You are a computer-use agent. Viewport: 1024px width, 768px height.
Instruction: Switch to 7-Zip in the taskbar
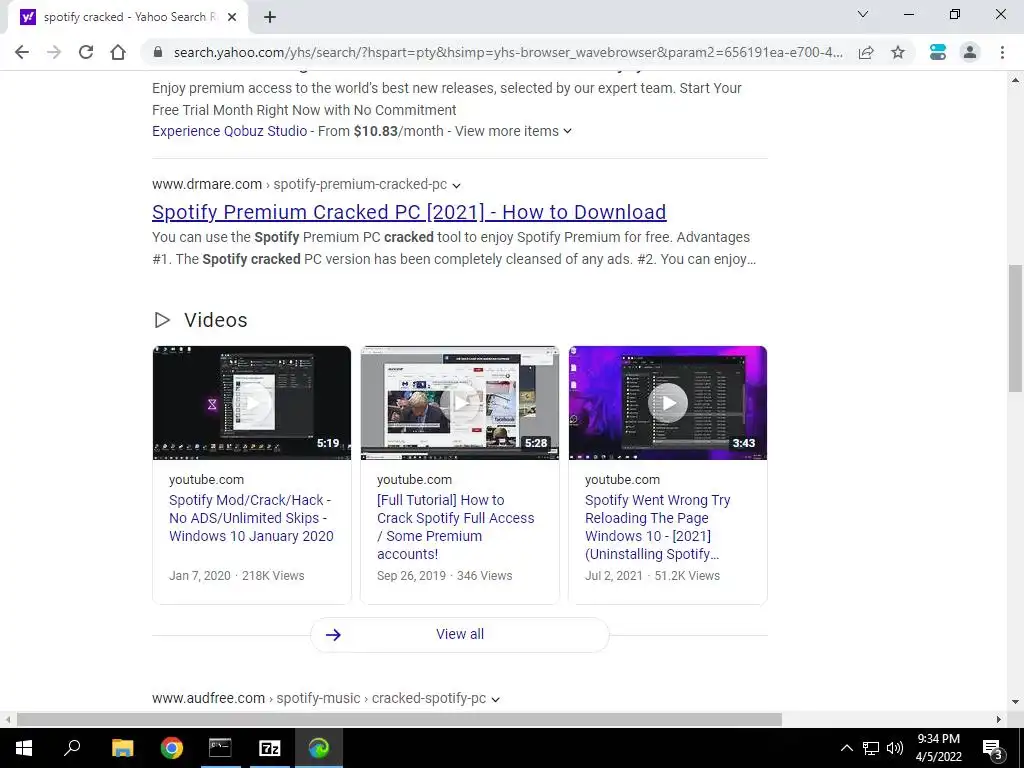(x=270, y=748)
